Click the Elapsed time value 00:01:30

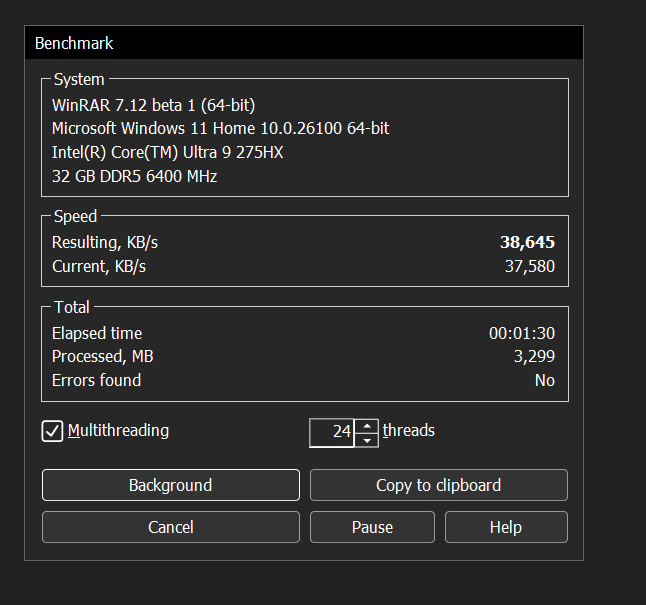coord(522,333)
